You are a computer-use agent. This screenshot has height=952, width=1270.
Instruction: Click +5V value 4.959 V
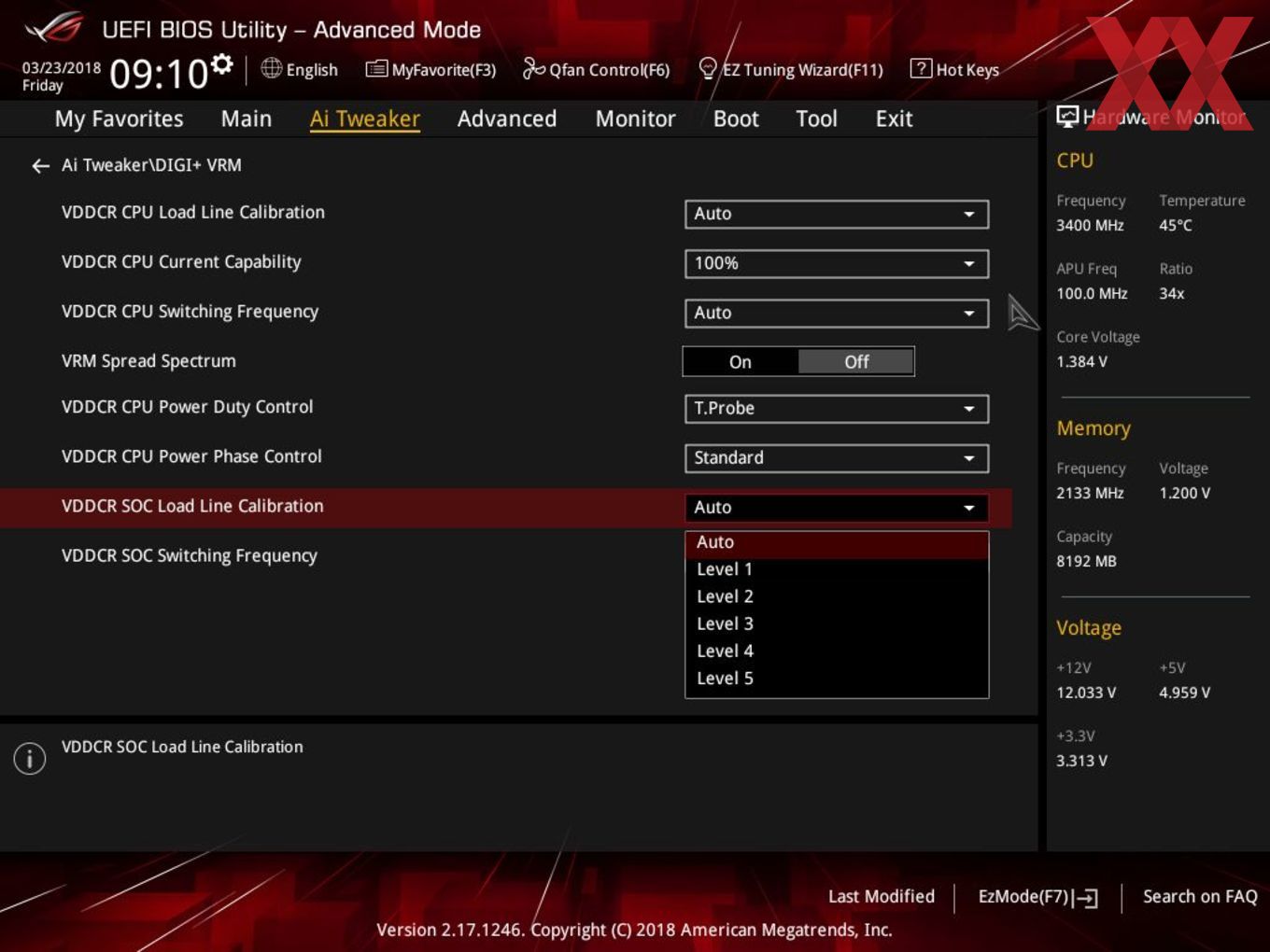pos(1184,693)
